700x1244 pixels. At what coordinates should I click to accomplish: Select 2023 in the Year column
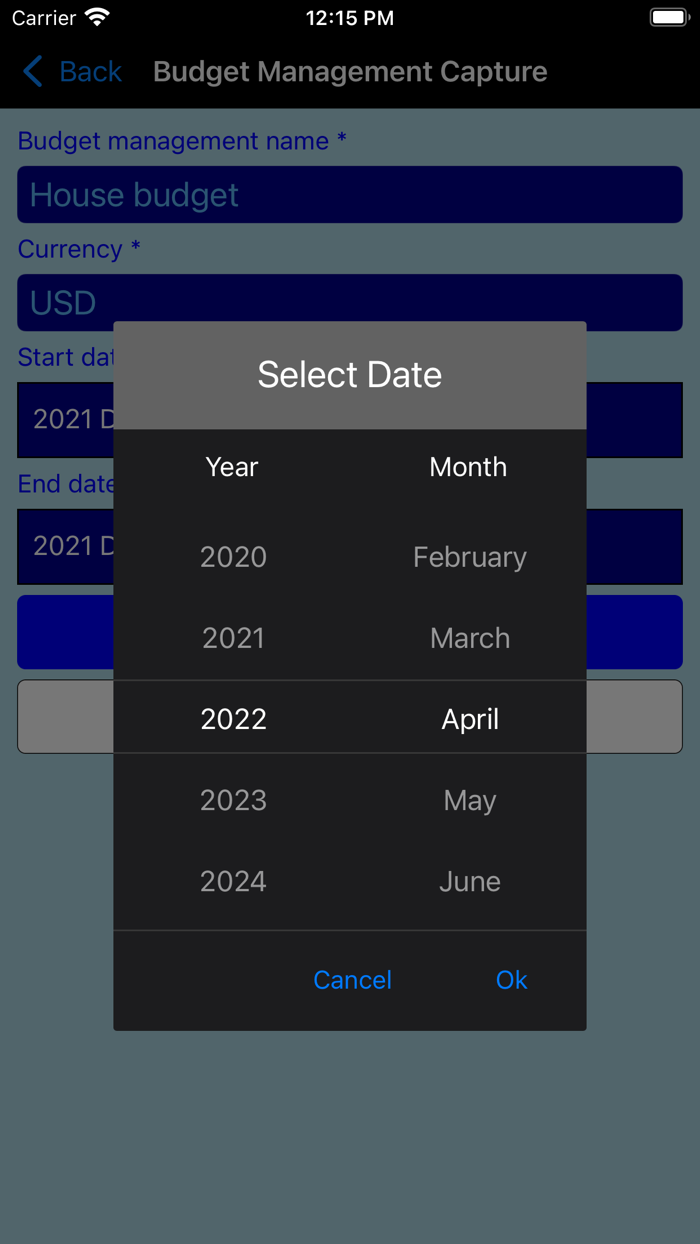(233, 800)
